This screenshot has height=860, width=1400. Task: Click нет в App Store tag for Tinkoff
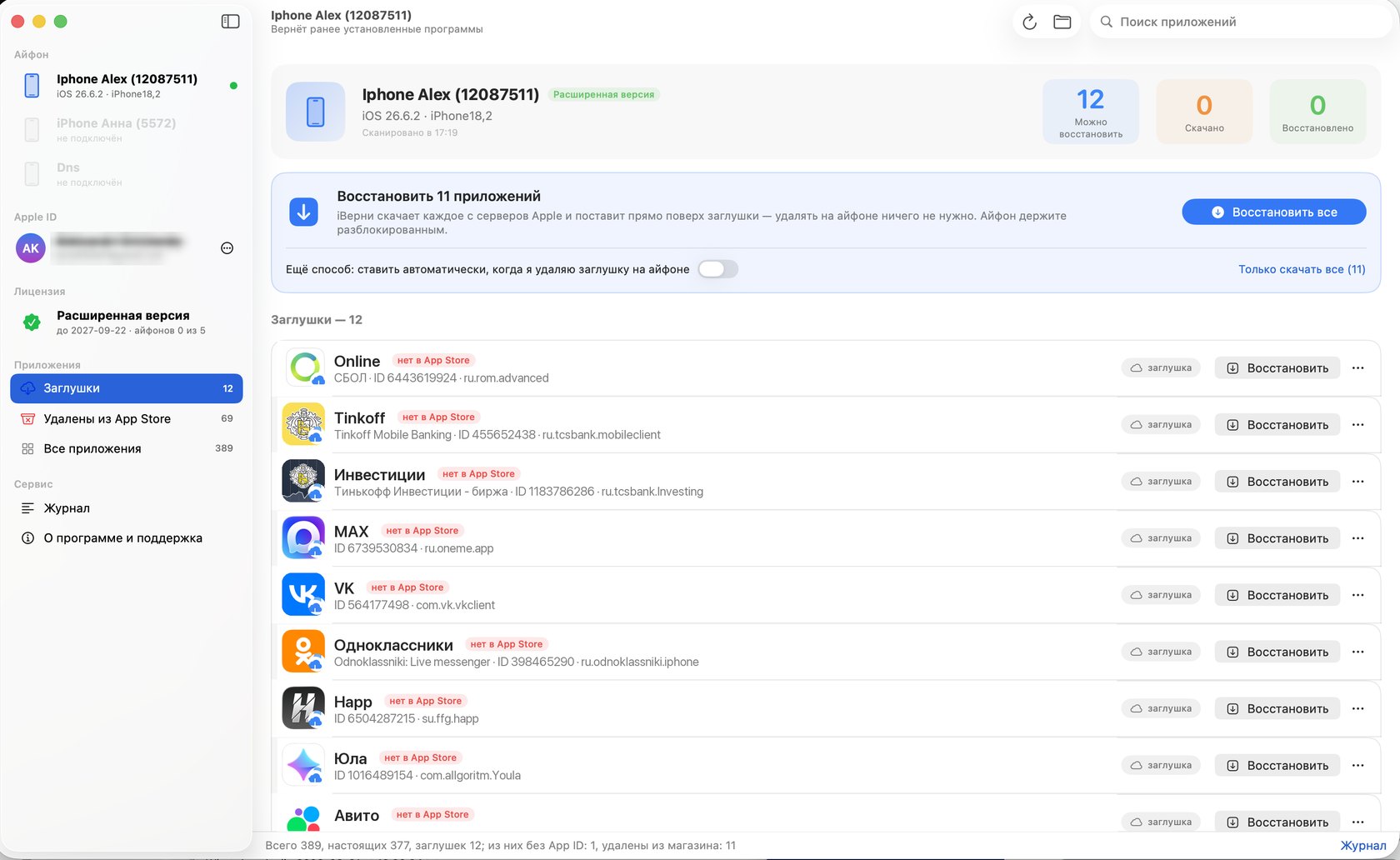(x=438, y=417)
